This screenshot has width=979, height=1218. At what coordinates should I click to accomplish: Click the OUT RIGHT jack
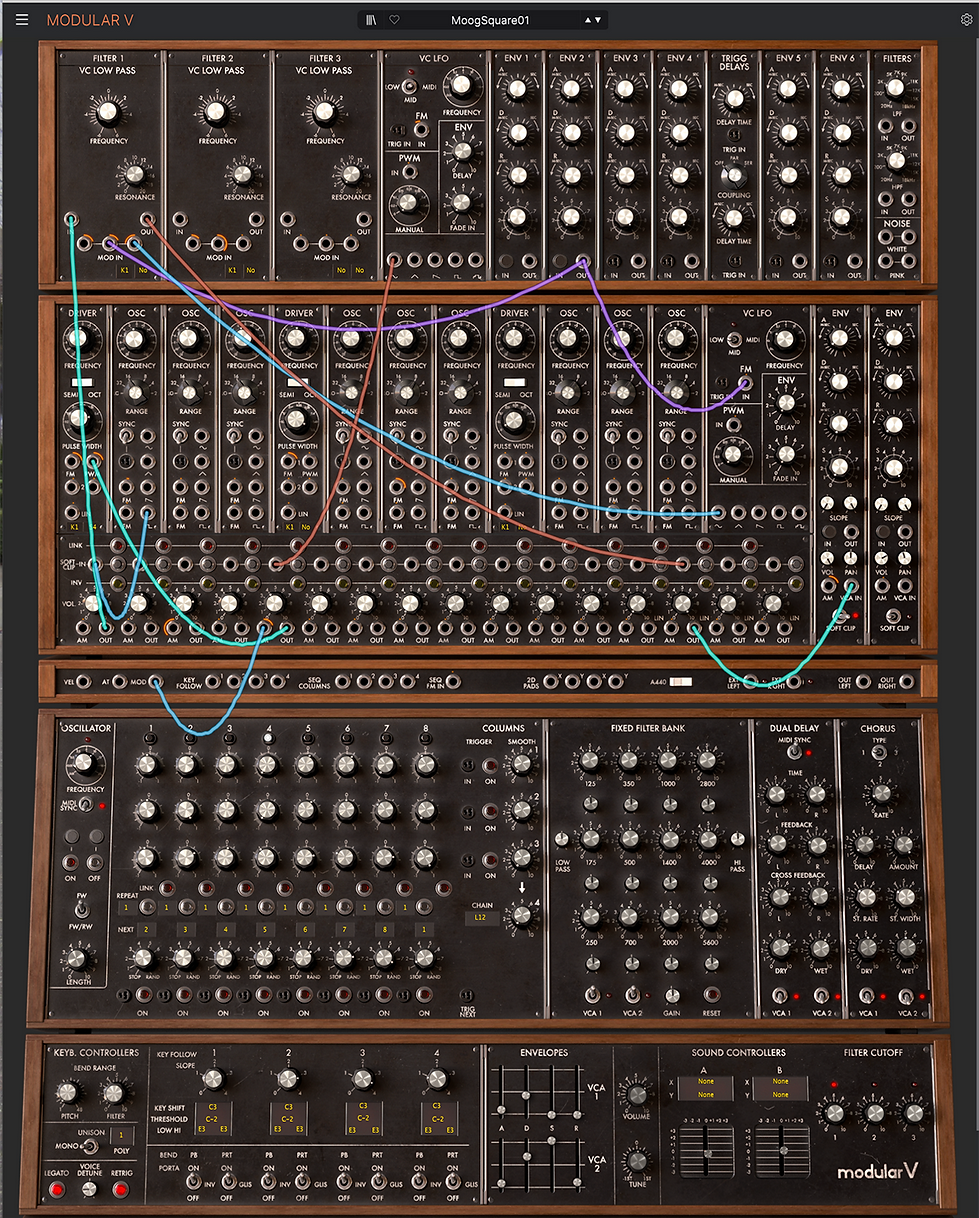[906, 682]
